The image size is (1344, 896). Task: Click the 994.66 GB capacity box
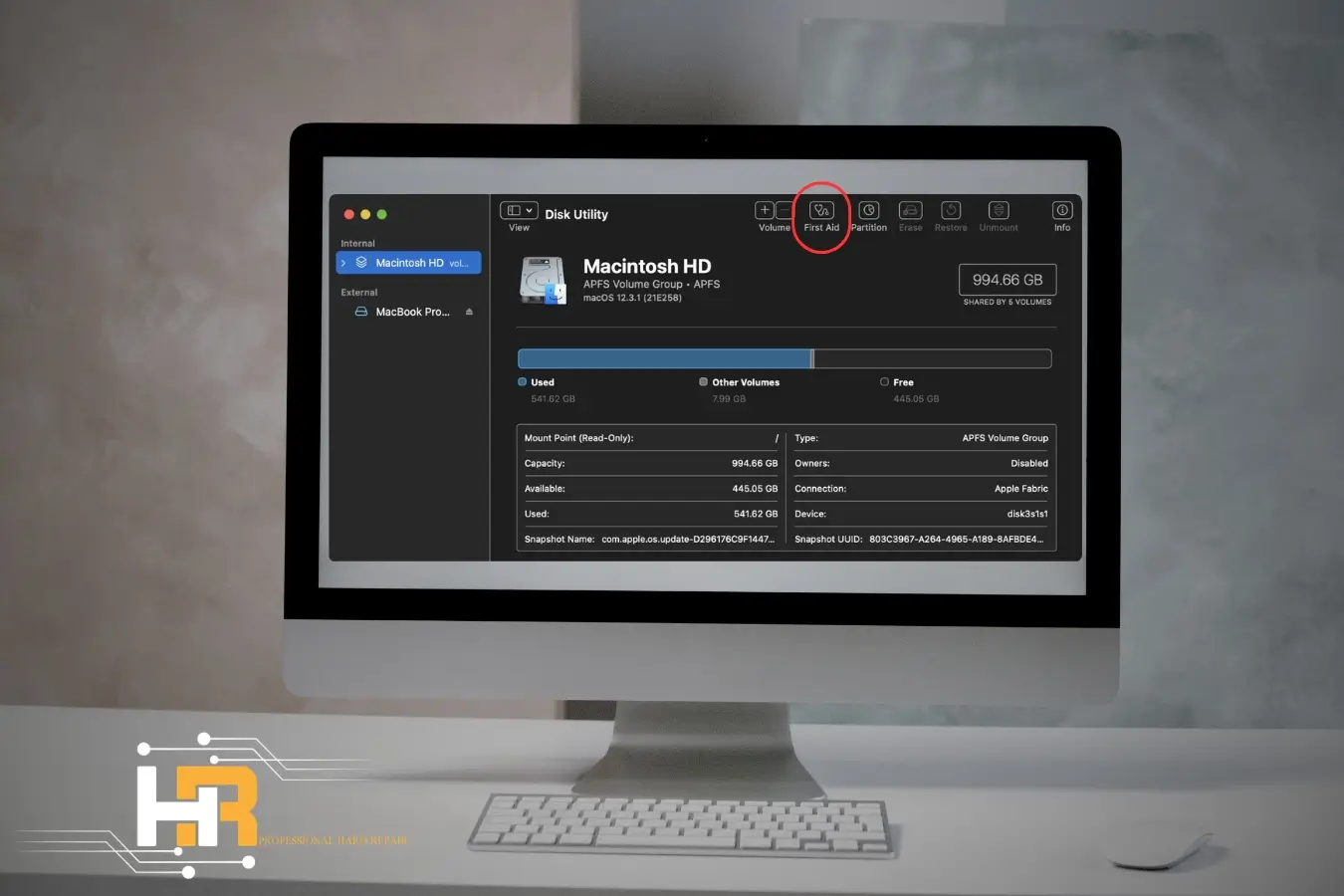(x=1008, y=280)
